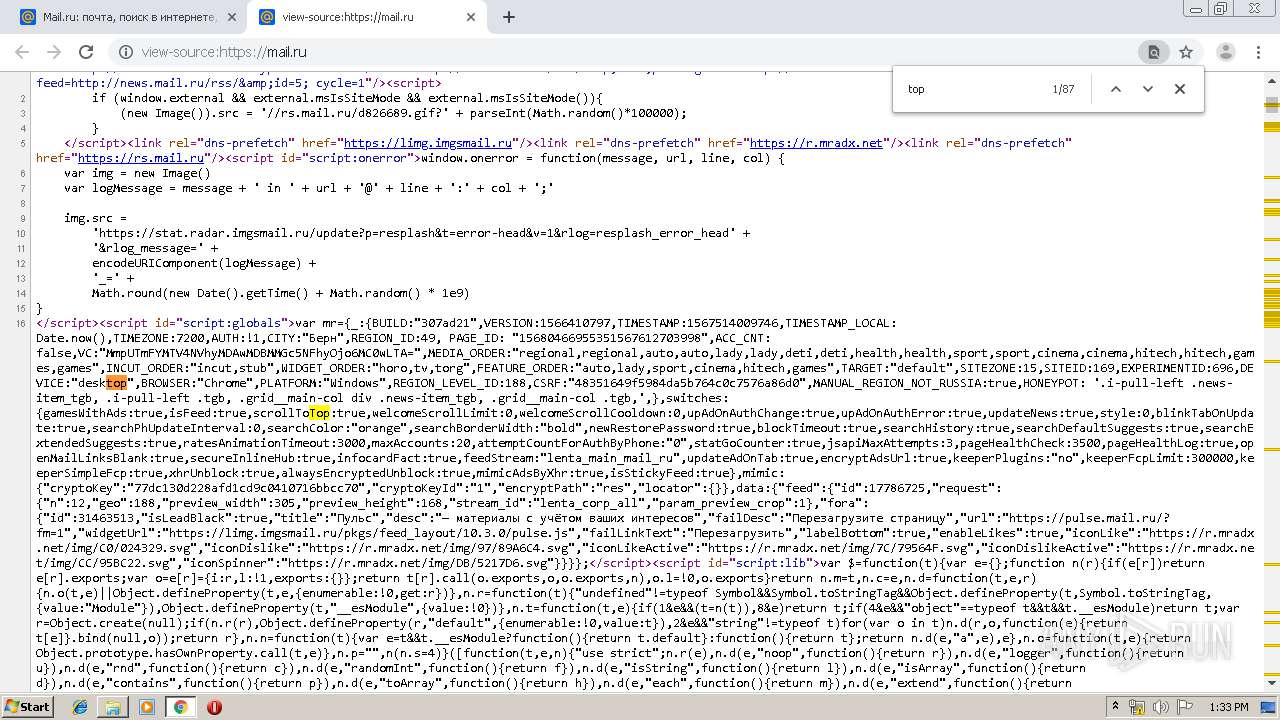Open the Windows Start menu
The width and height of the screenshot is (1280, 720).
click(x=27, y=706)
